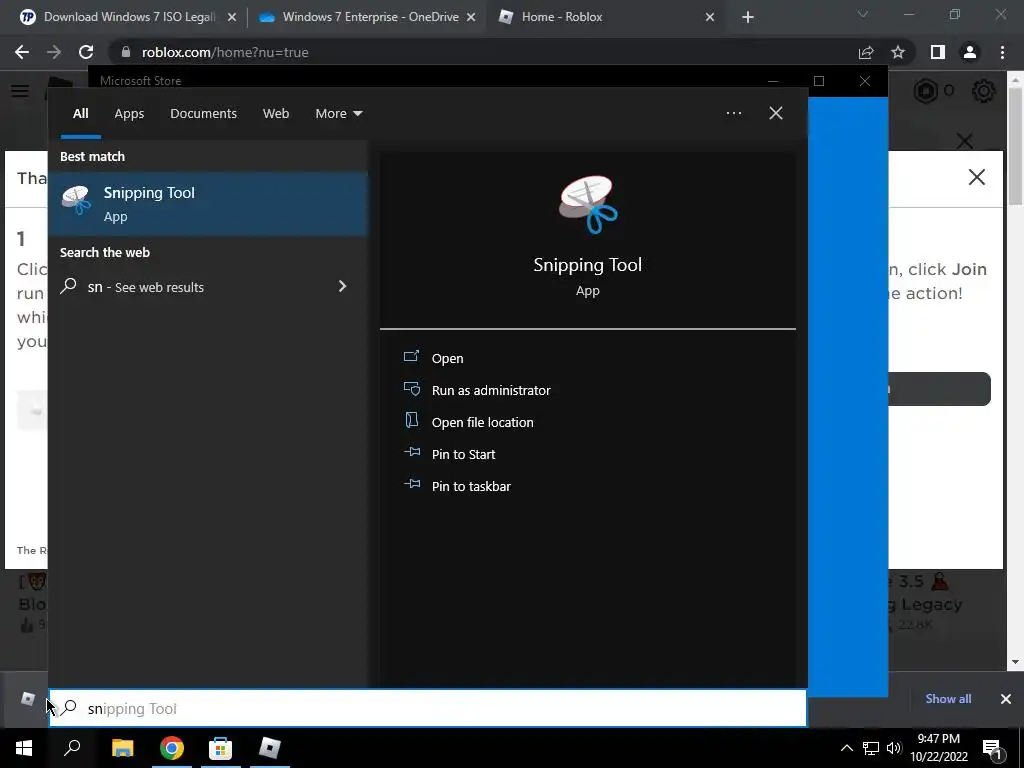Switch to the Web search tab

pos(276,113)
